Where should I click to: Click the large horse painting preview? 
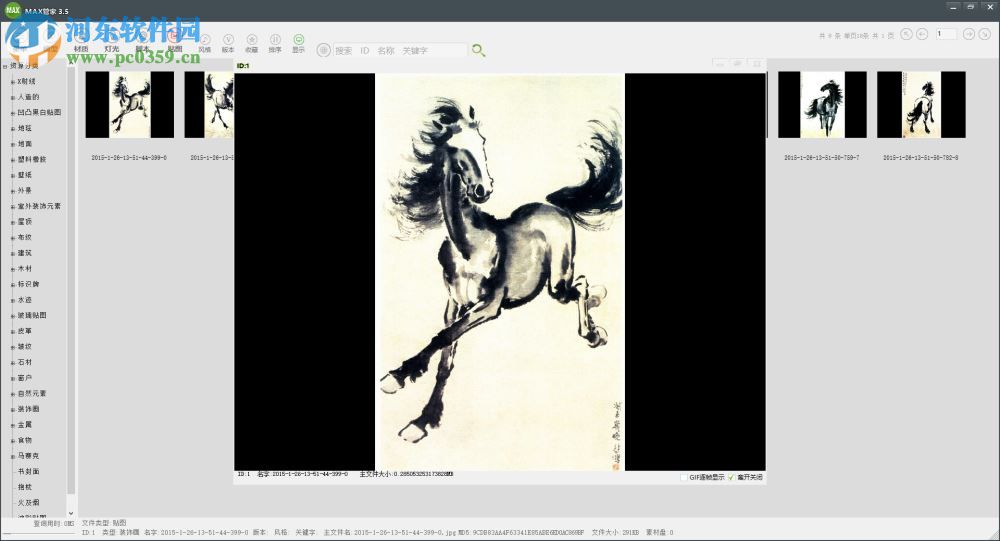499,272
